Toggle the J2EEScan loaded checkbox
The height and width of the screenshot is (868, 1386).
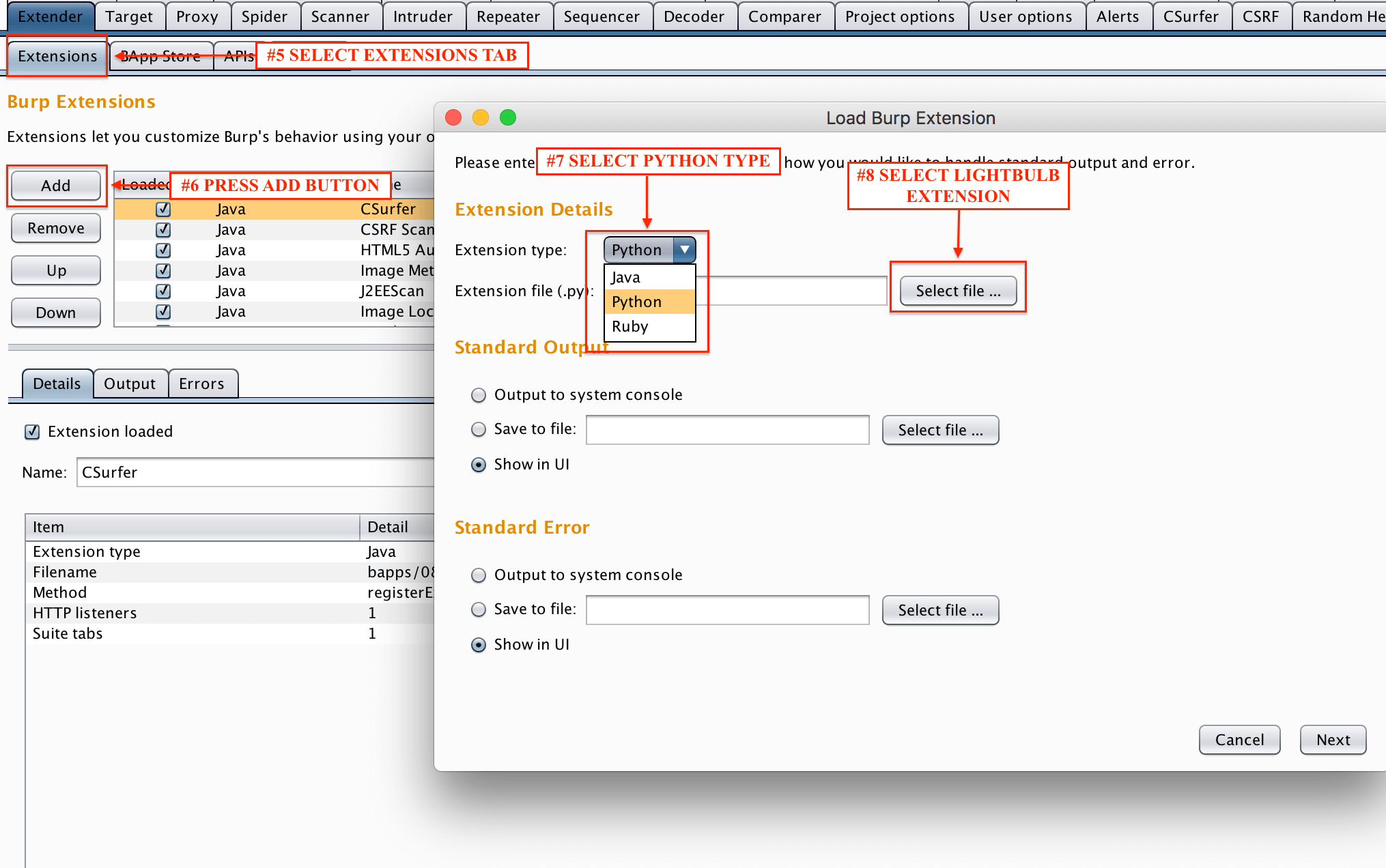coord(163,291)
